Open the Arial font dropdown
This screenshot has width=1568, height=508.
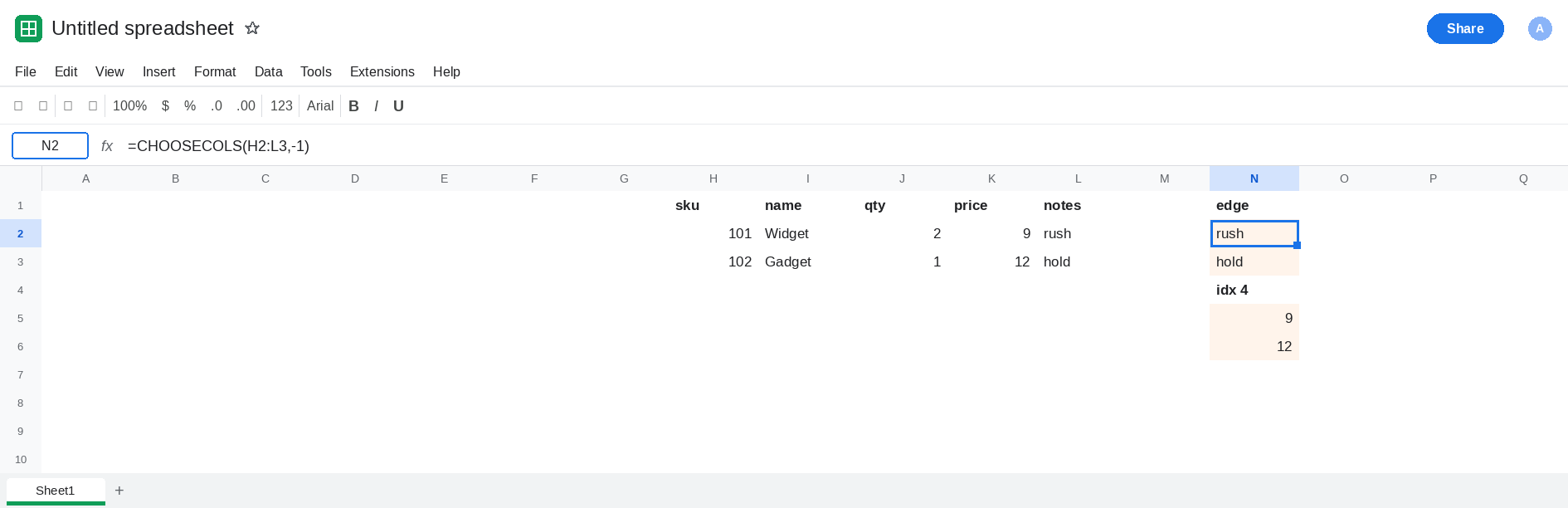tap(320, 106)
